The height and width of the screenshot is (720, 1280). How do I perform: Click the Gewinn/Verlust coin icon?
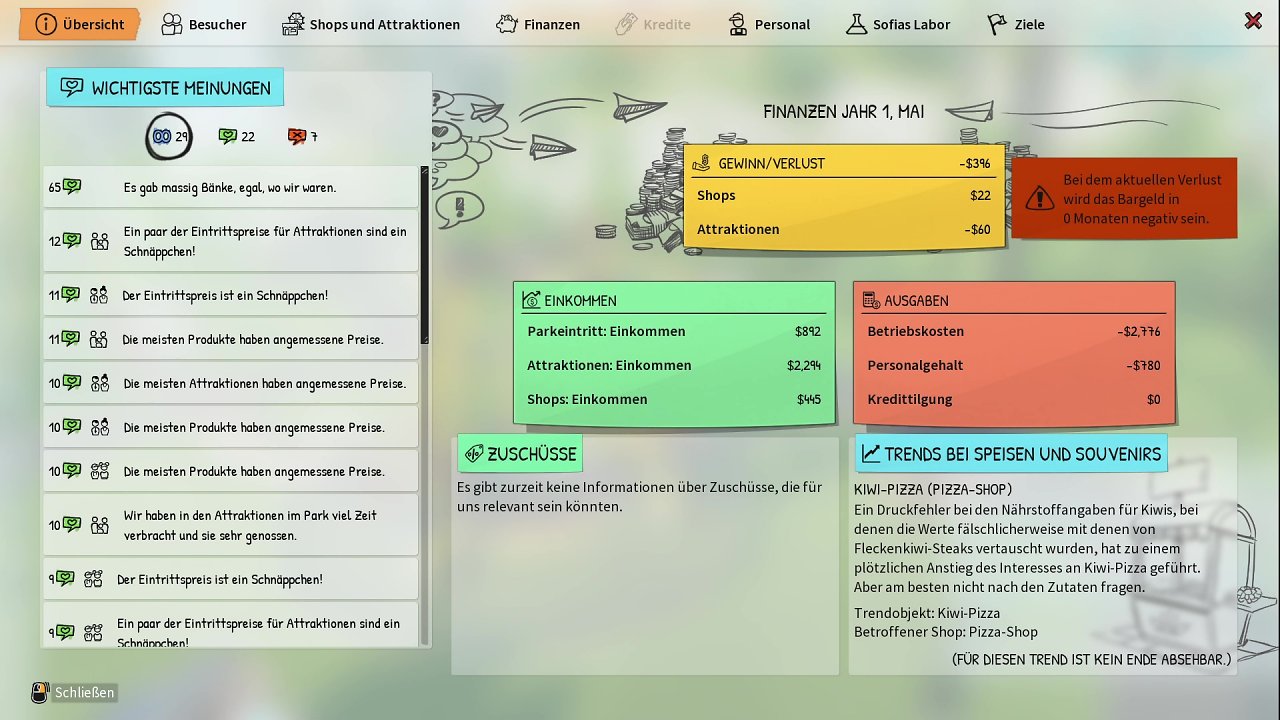click(701, 162)
